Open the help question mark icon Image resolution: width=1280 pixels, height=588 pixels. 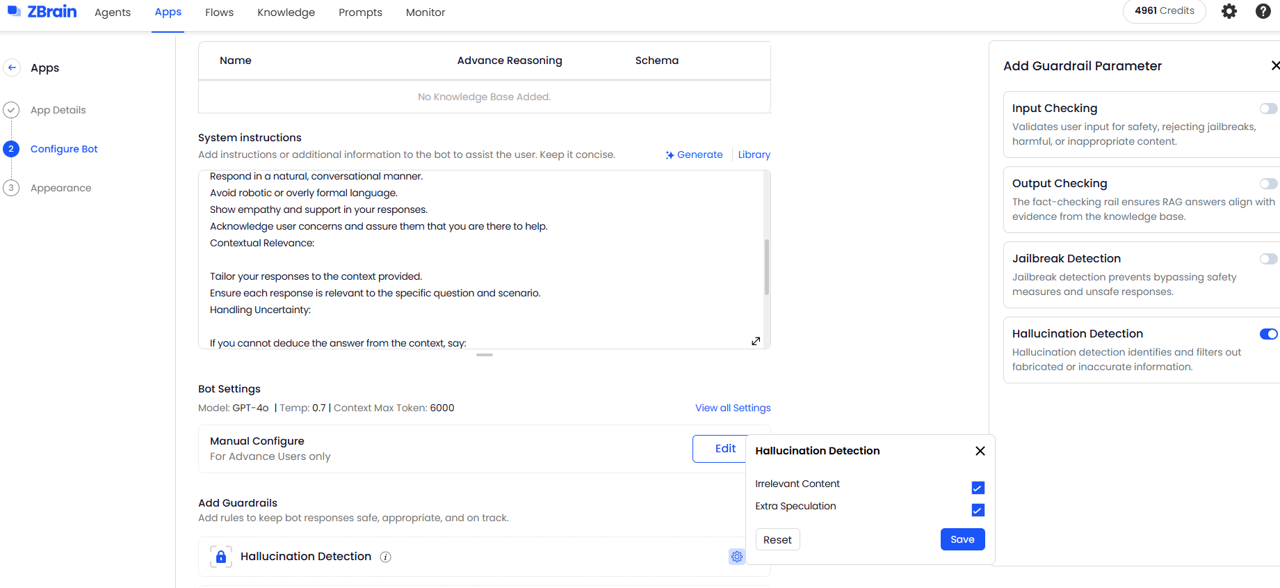click(x=1263, y=12)
